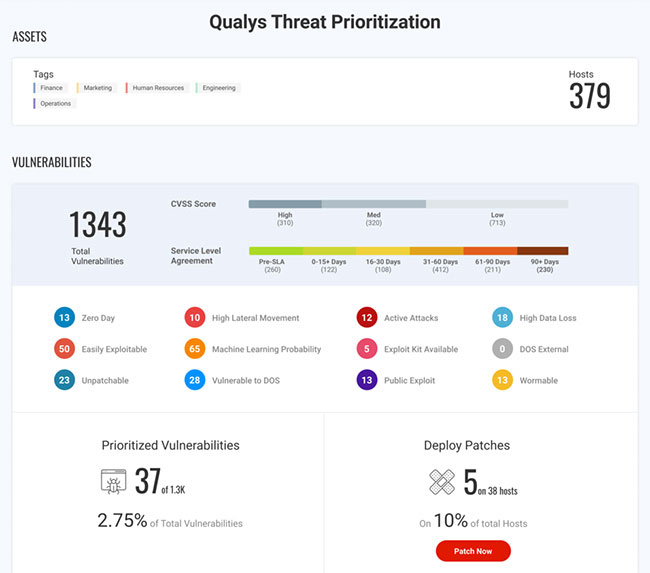Click the Vulnerable to DOS label

pyautogui.click(x=246, y=381)
